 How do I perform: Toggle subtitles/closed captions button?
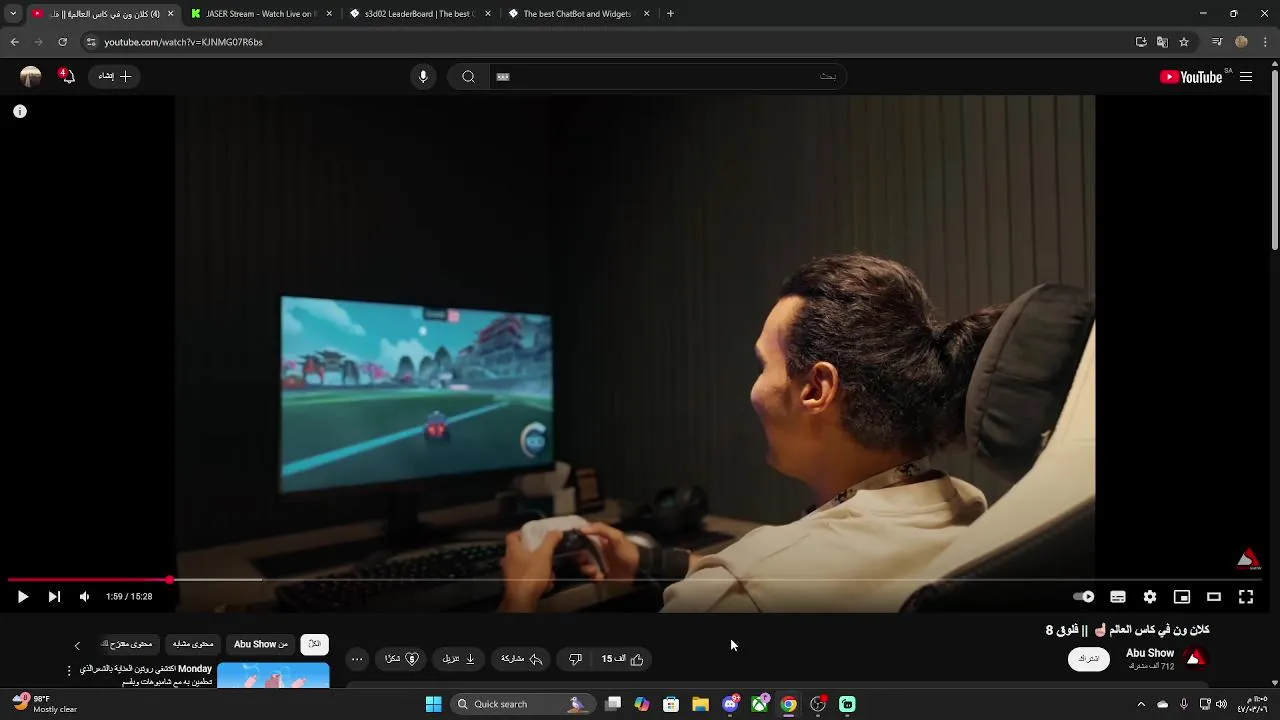click(x=1118, y=597)
